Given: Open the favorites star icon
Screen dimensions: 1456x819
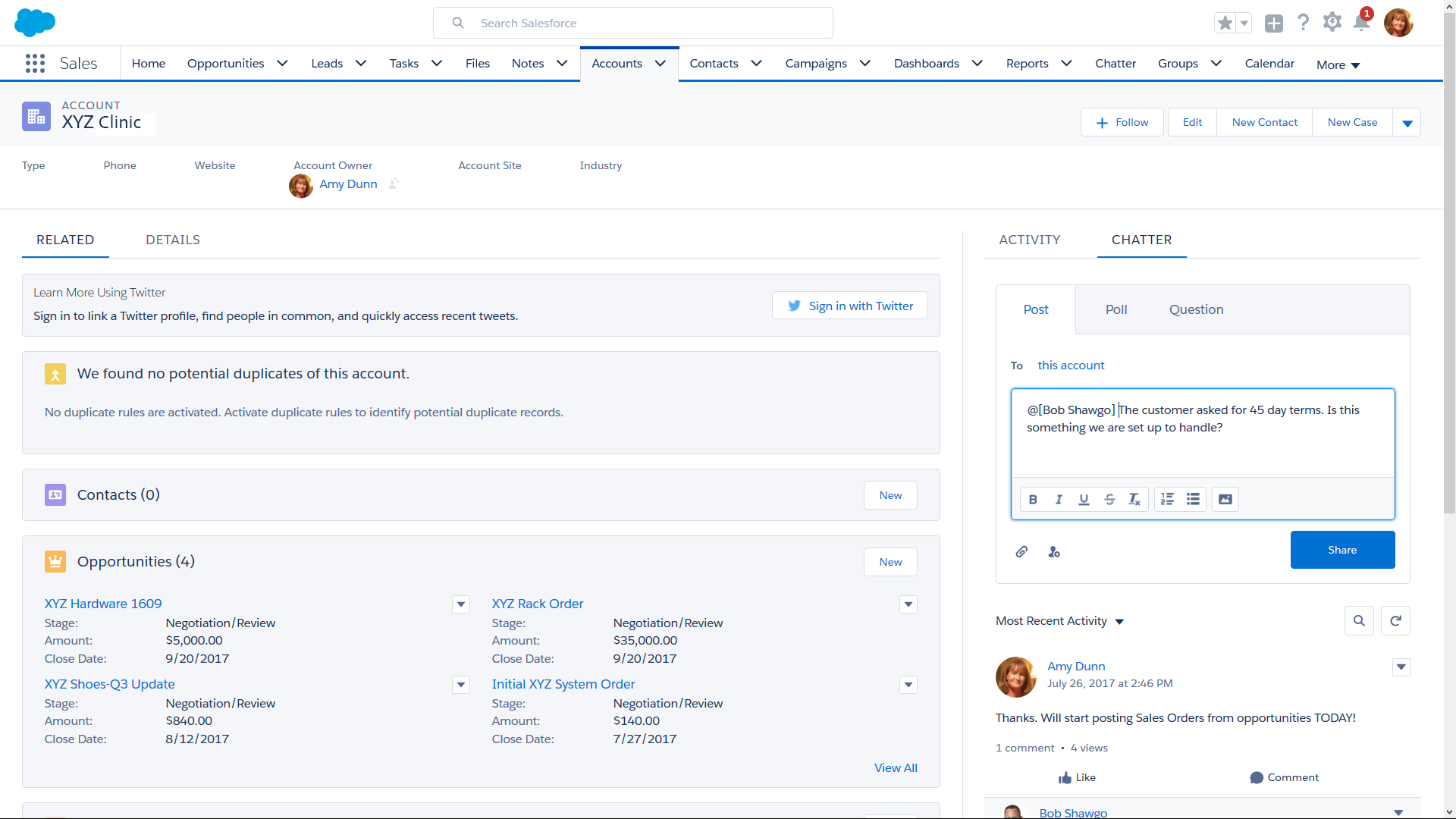Looking at the screenshot, I should pyautogui.click(x=1223, y=23).
